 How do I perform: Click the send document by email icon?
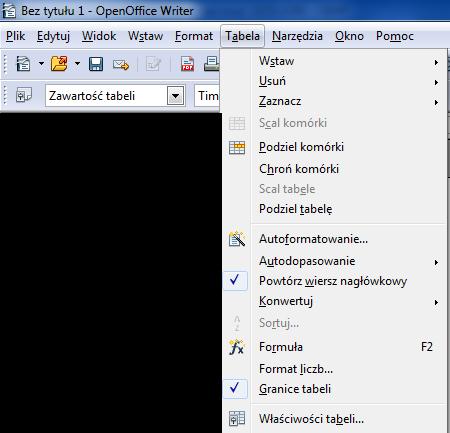coord(121,64)
